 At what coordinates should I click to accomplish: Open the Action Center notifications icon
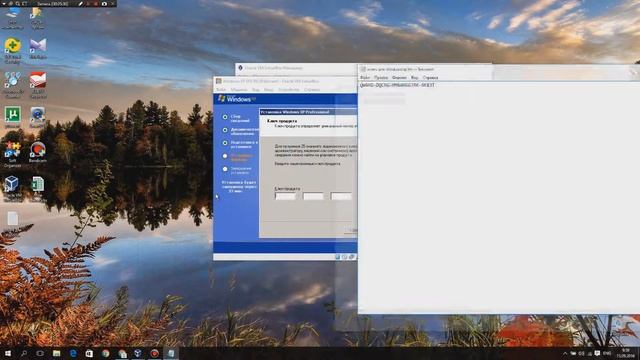tap(597, 353)
